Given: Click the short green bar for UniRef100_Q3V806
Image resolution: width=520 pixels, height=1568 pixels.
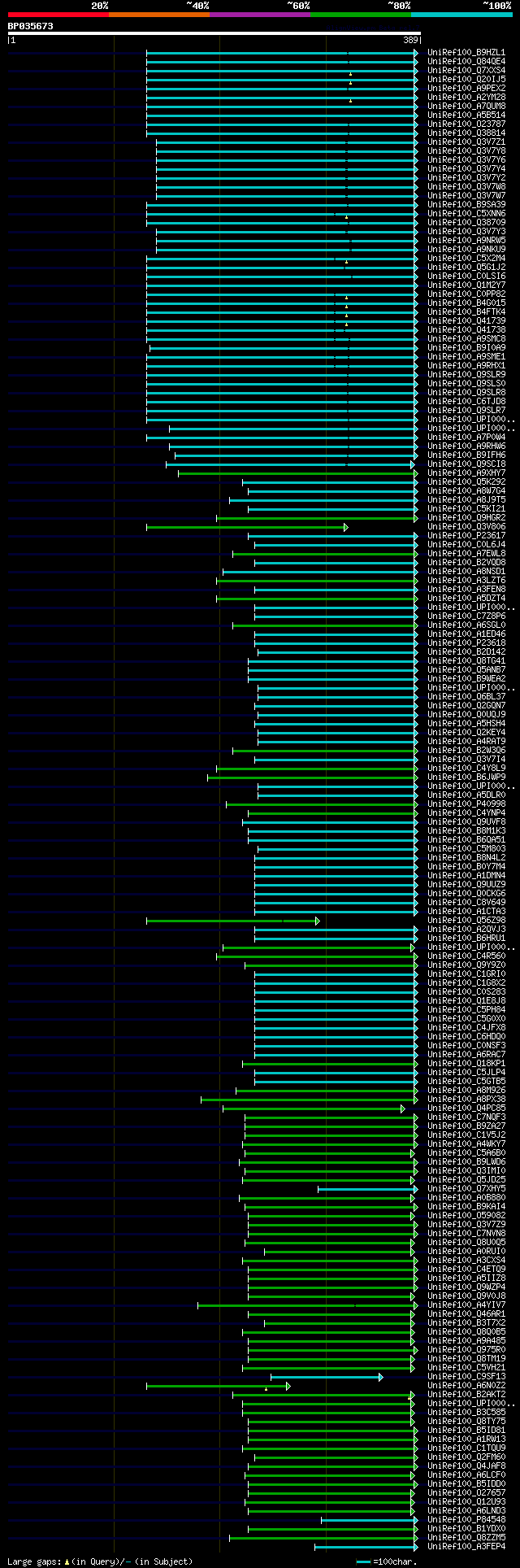Looking at the screenshot, I should [247, 527].
